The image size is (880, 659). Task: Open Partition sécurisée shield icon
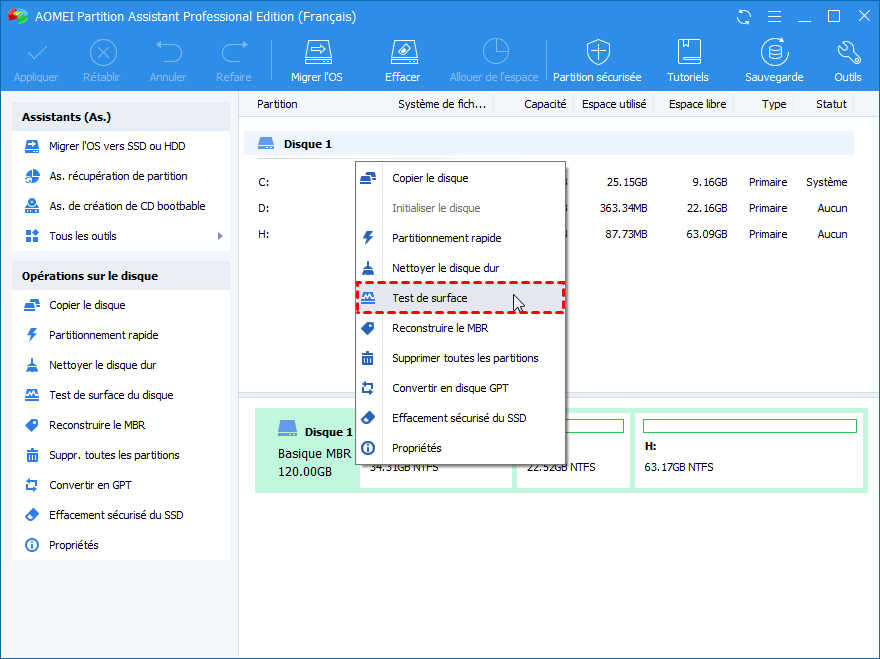[x=597, y=53]
